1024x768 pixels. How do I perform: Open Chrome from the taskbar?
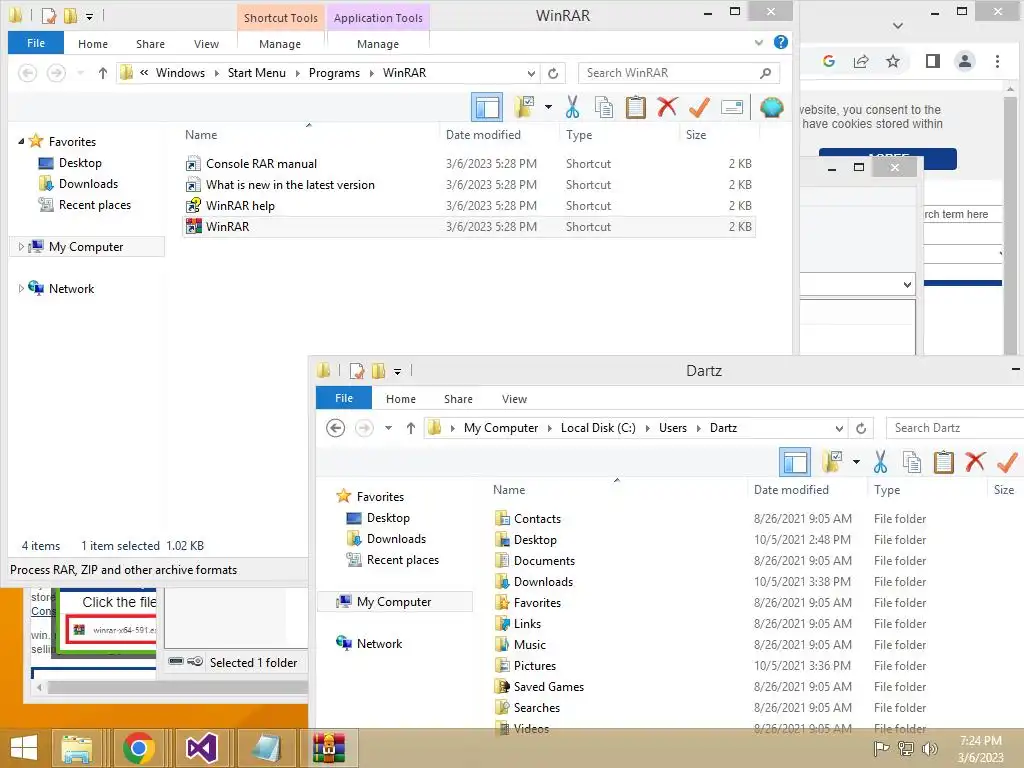[x=138, y=748]
